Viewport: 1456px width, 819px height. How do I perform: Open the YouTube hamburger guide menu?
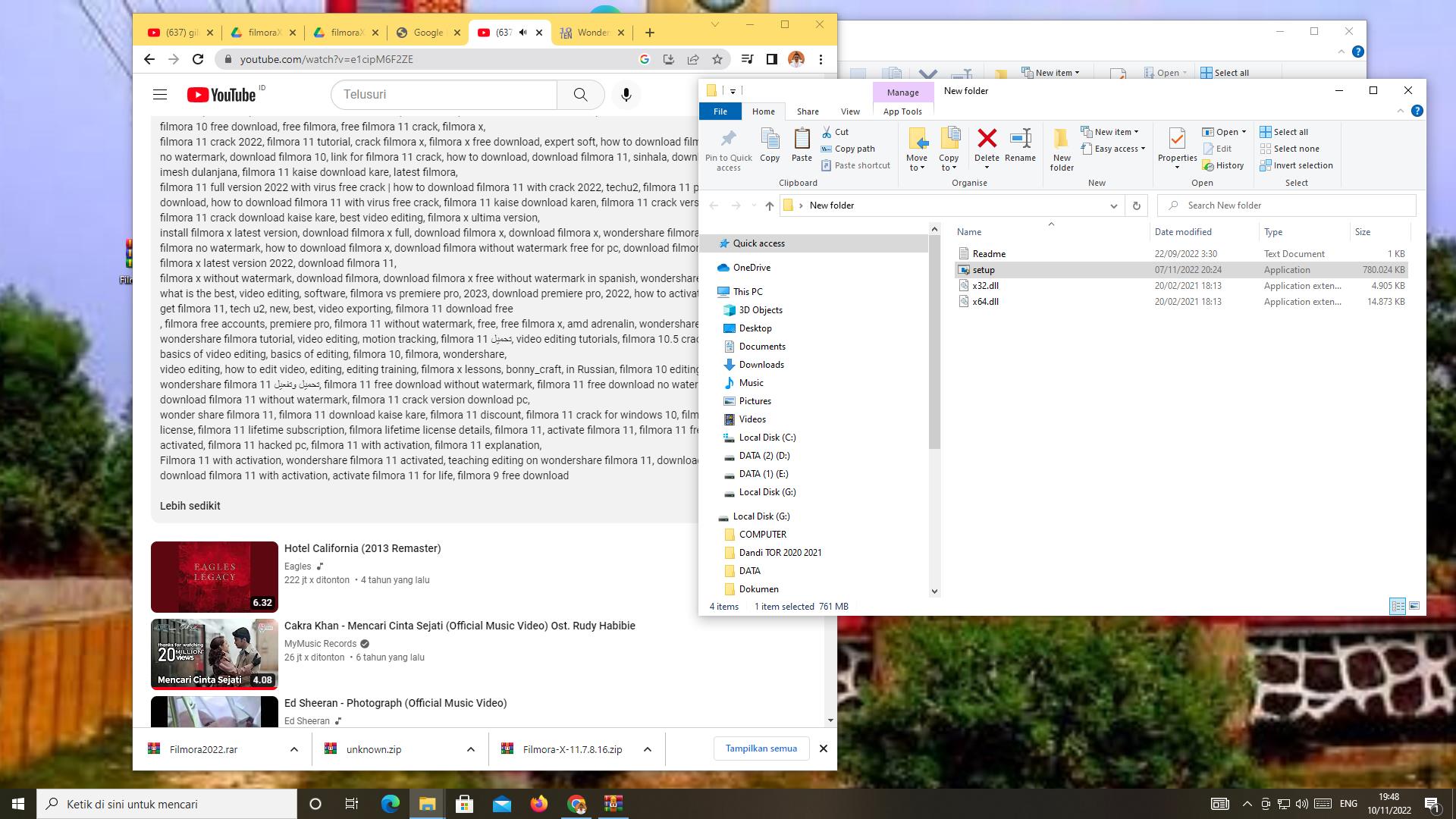[x=159, y=95]
